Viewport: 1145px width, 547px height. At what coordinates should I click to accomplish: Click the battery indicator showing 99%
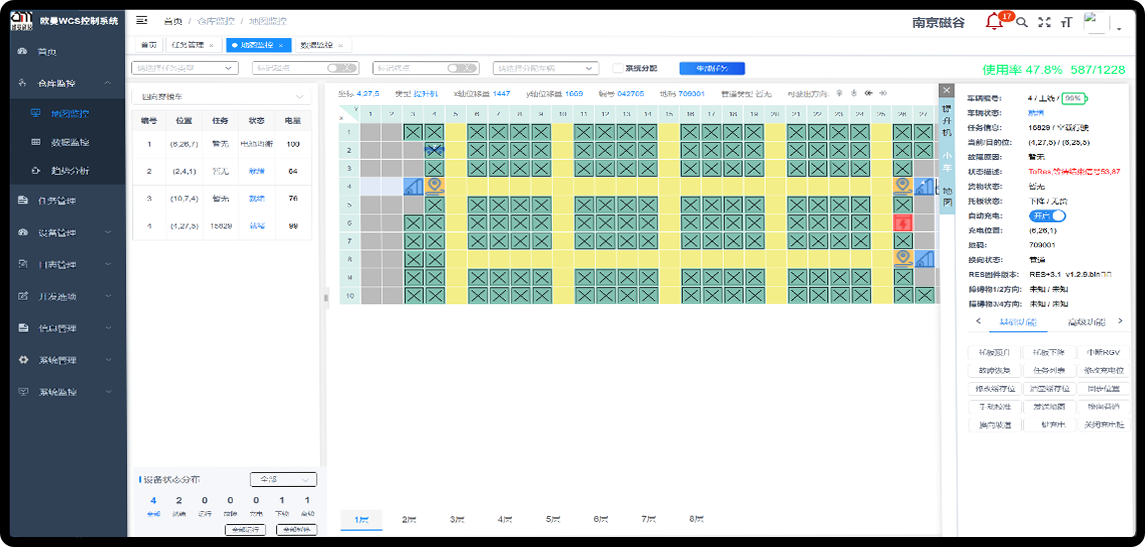coord(1073,97)
